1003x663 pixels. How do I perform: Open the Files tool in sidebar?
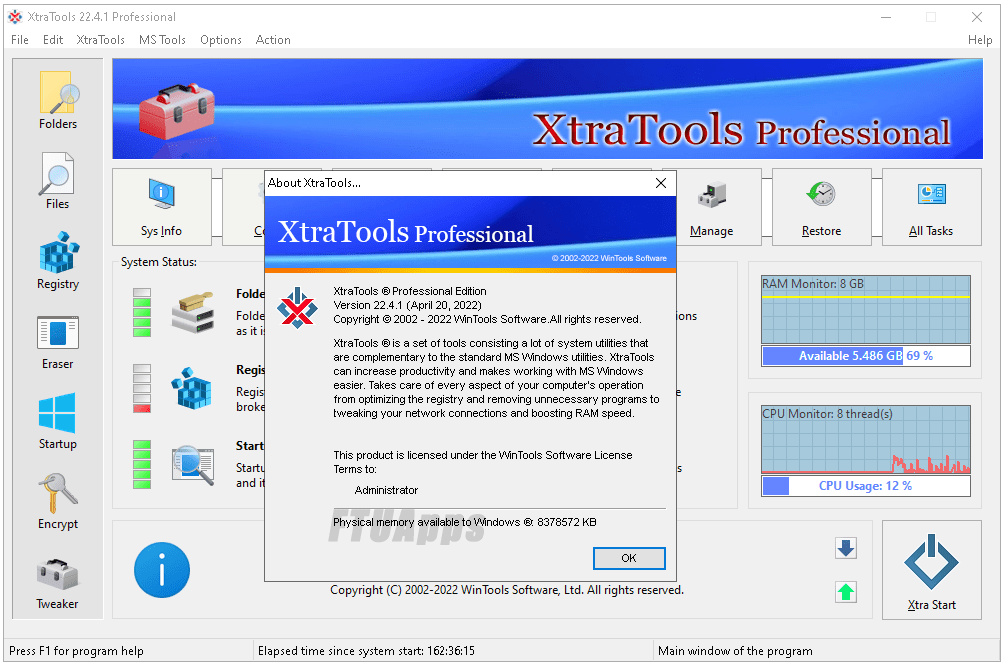[x=58, y=181]
